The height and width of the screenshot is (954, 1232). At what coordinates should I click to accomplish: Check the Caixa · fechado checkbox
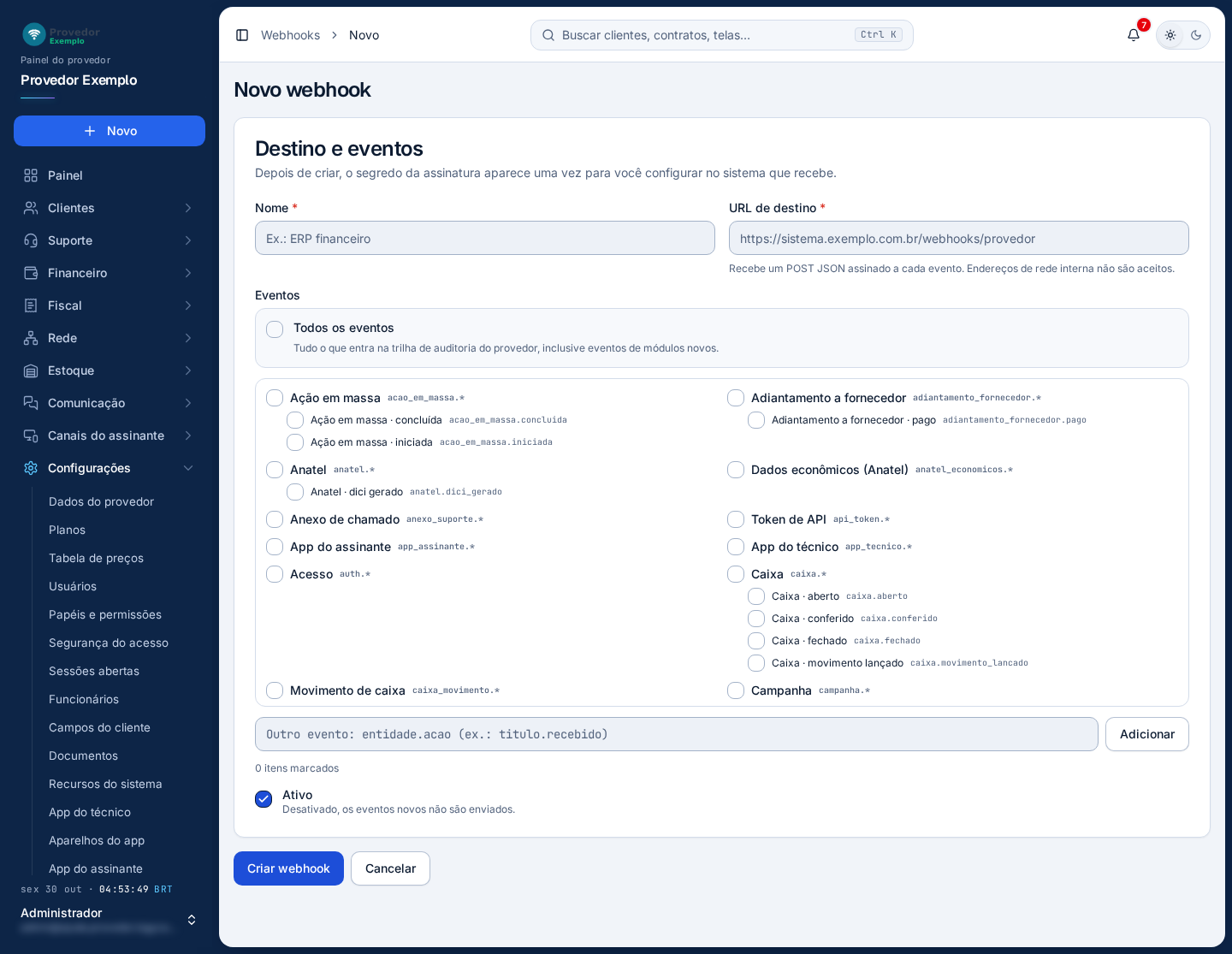(x=756, y=641)
